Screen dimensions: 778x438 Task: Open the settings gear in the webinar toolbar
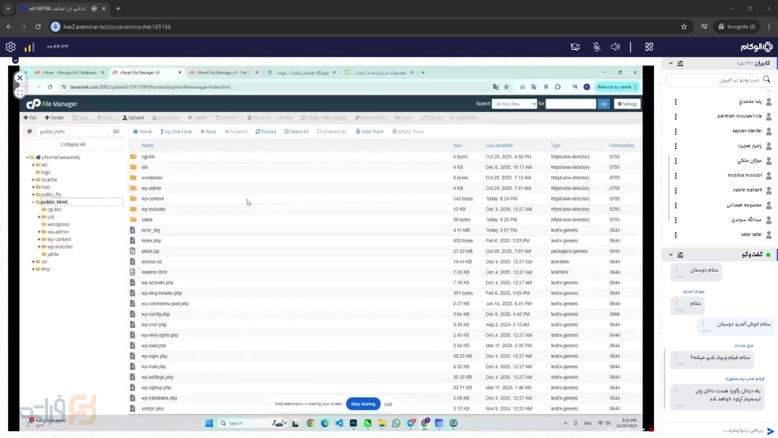click(x=11, y=47)
